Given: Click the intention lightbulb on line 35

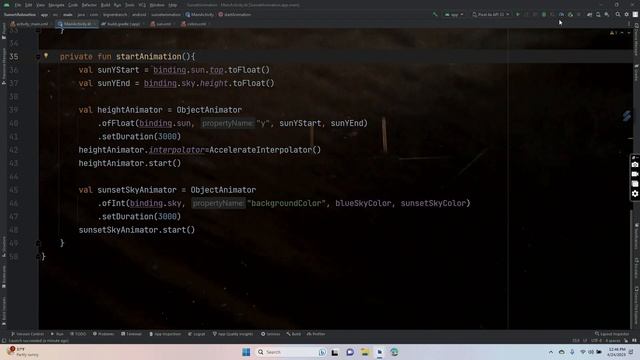Looking at the screenshot, I should point(46,56).
